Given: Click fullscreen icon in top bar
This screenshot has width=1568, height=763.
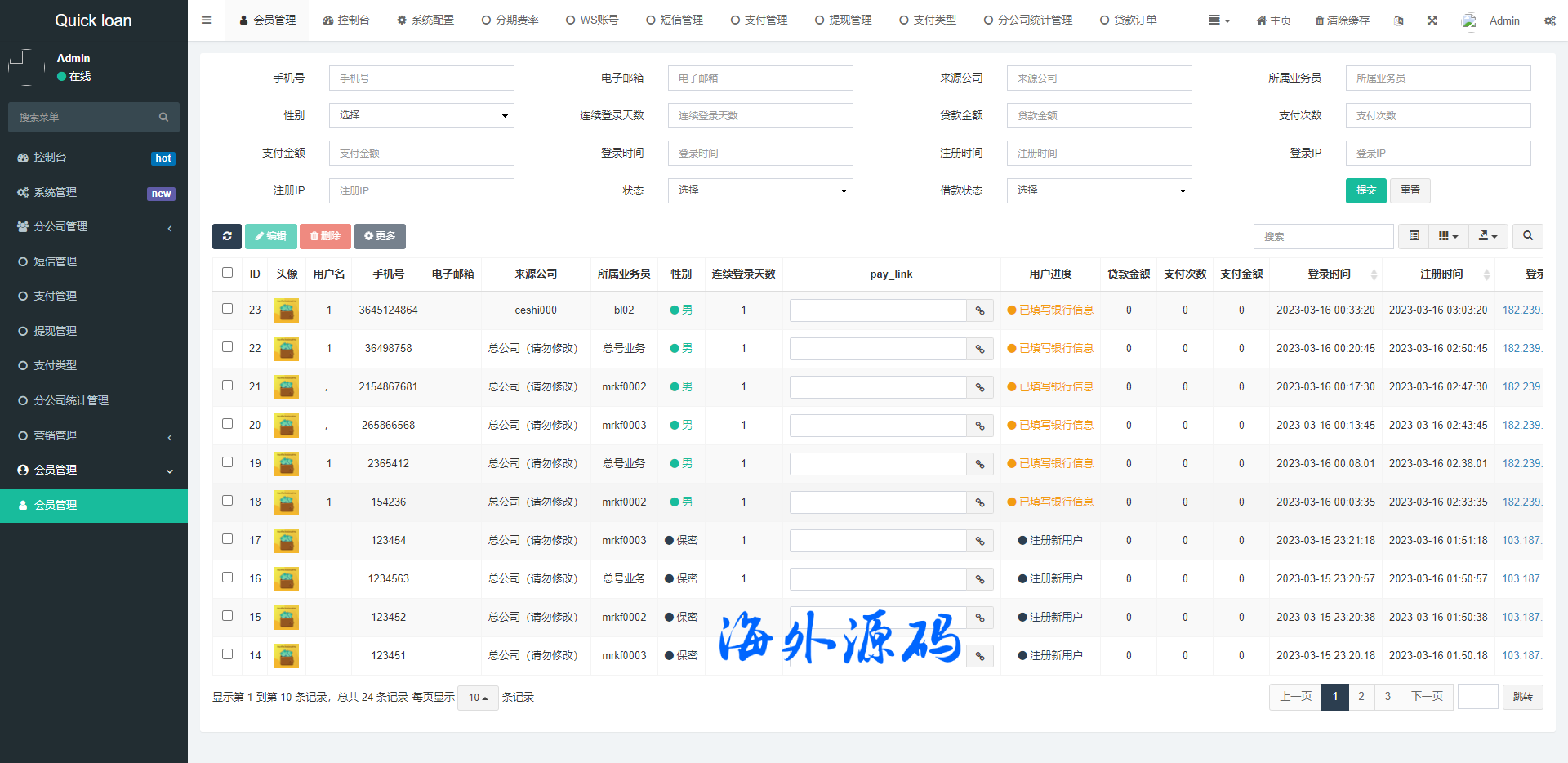Looking at the screenshot, I should 1432,20.
